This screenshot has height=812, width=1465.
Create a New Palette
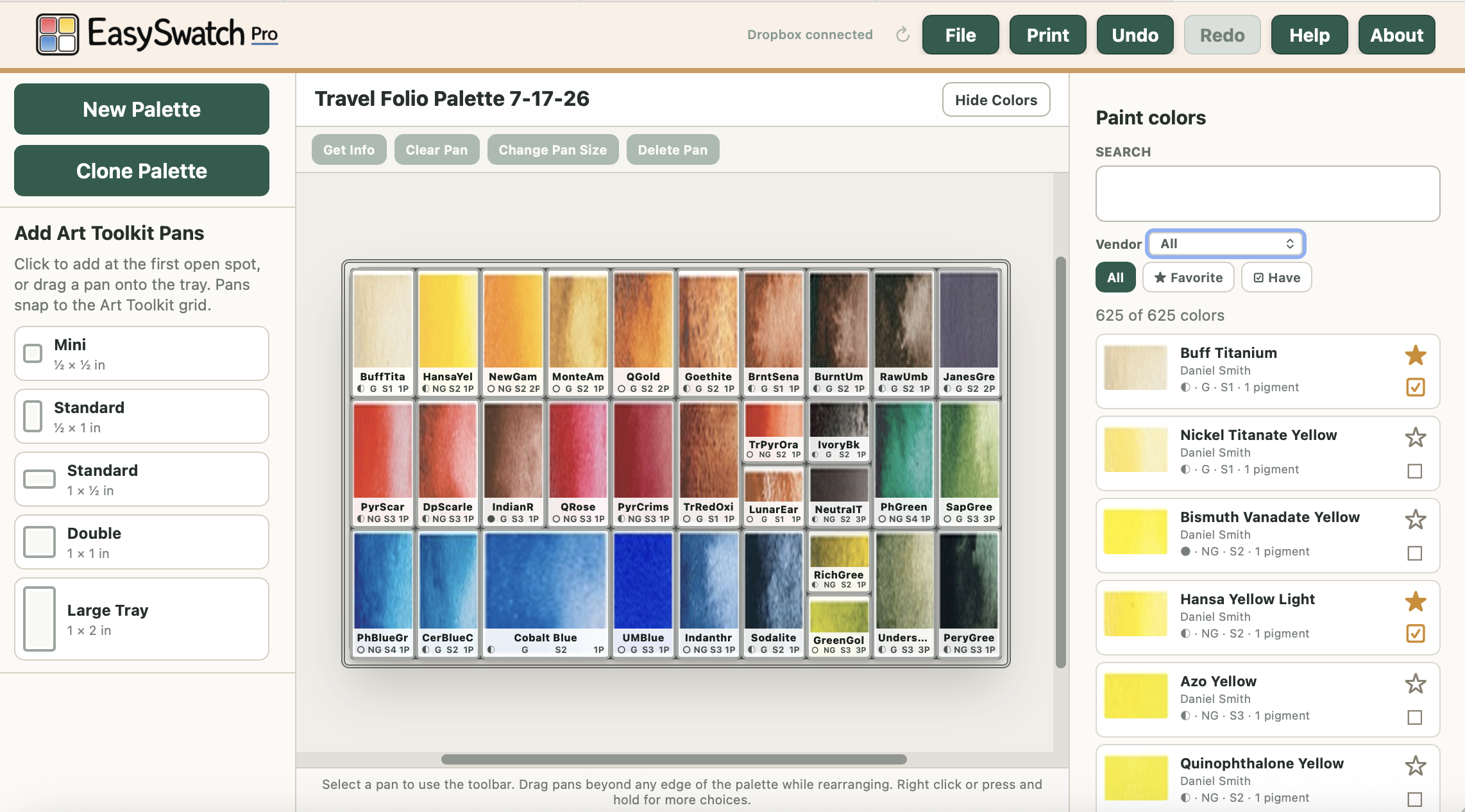[142, 109]
